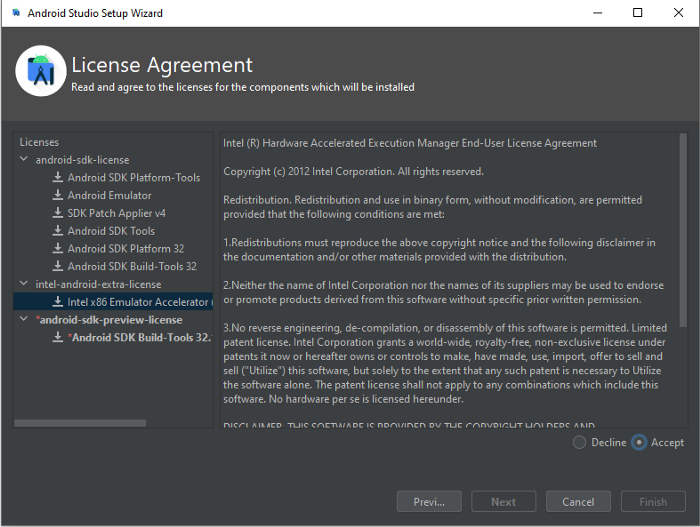Click download icon beside Android Emulator

58,195
